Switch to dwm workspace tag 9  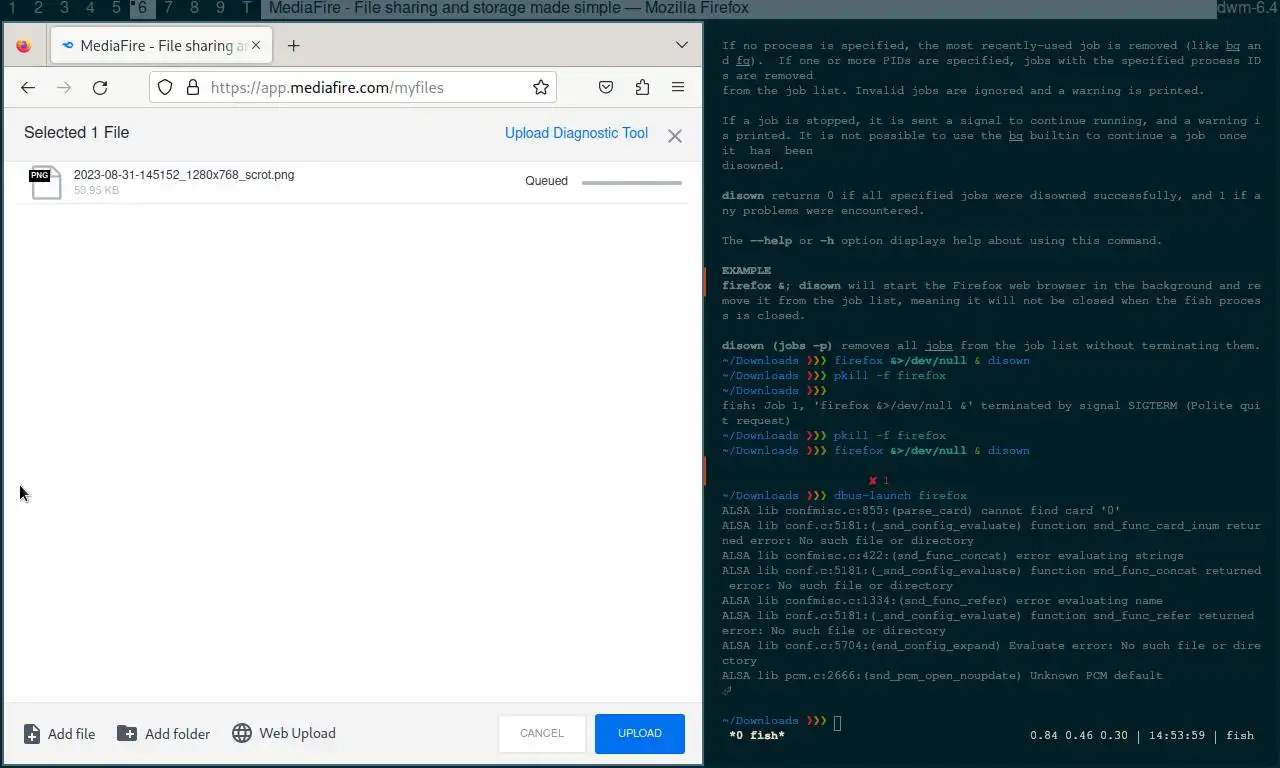220,8
